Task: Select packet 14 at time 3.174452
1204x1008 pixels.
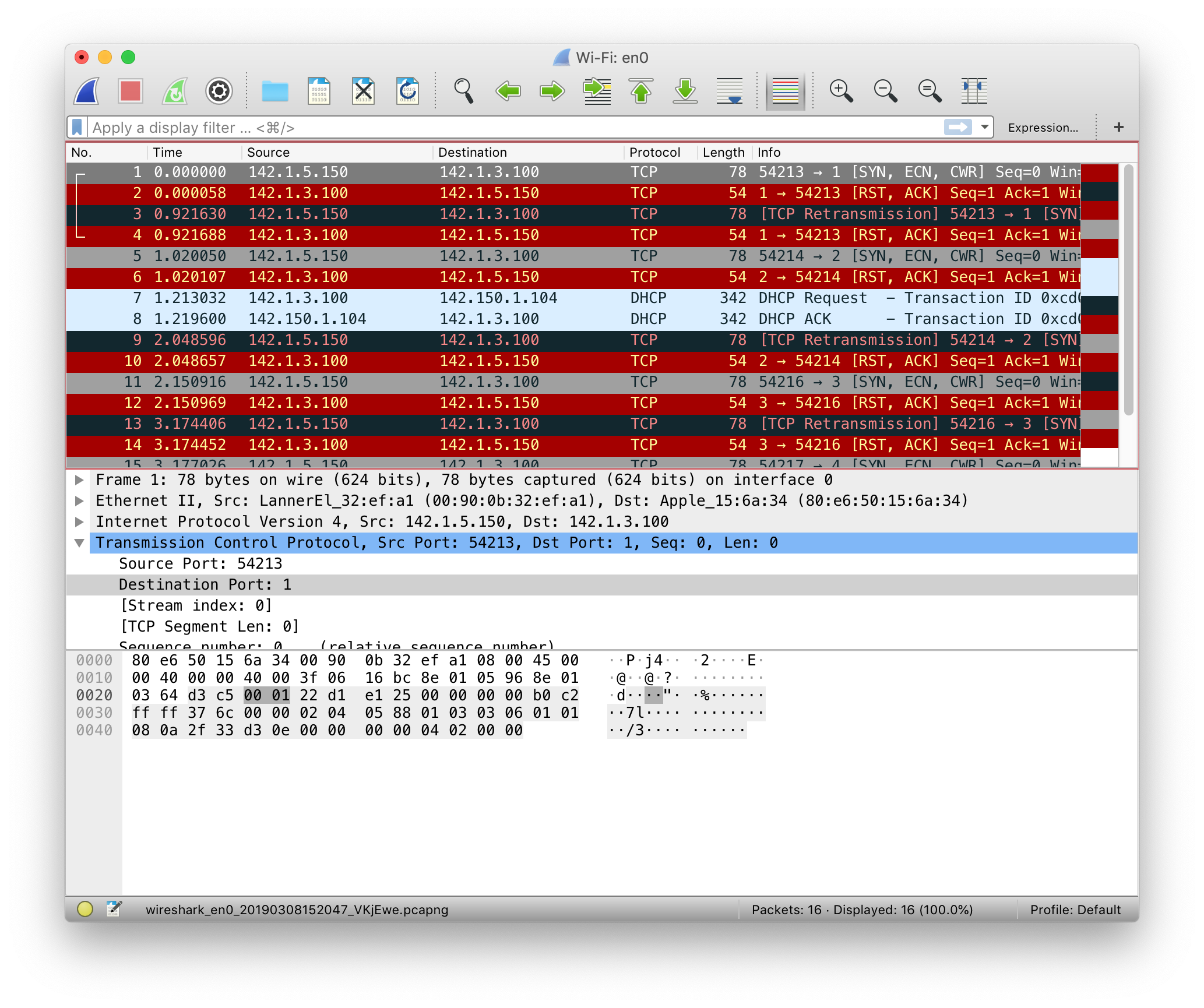Action: 573,445
